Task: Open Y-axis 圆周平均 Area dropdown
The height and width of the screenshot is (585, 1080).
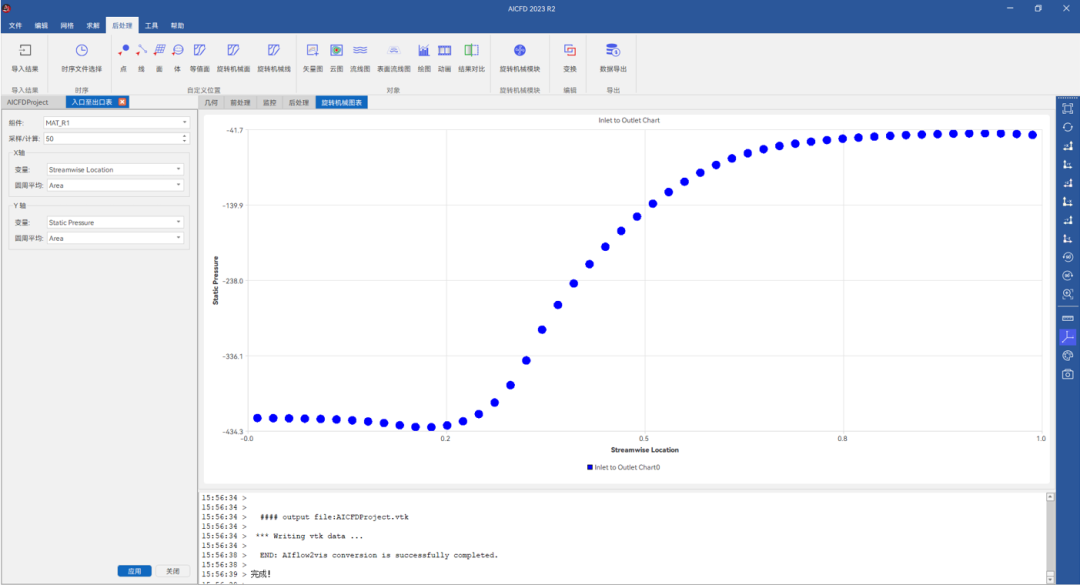Action: tap(115, 238)
